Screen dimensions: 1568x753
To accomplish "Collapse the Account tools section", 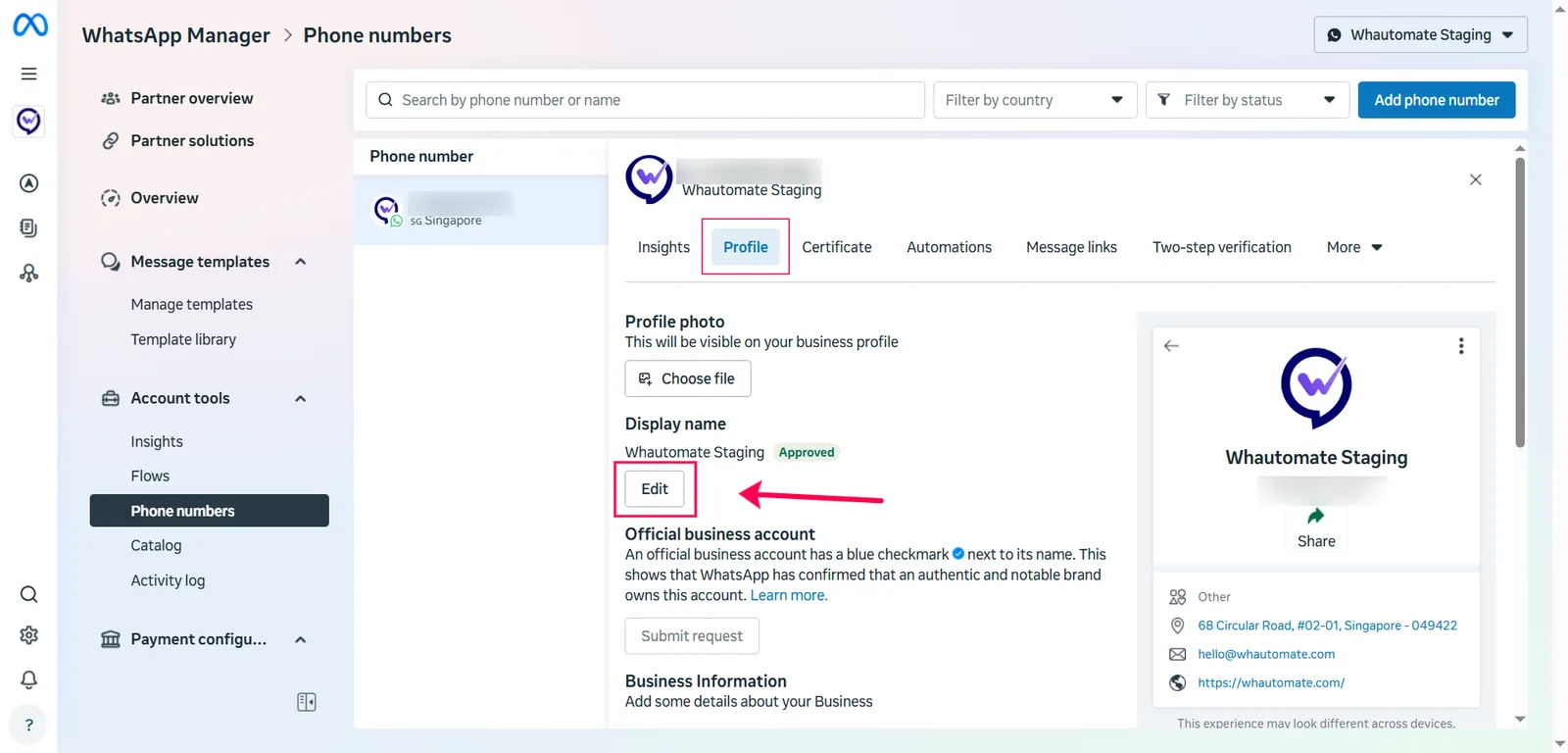I will point(301,398).
